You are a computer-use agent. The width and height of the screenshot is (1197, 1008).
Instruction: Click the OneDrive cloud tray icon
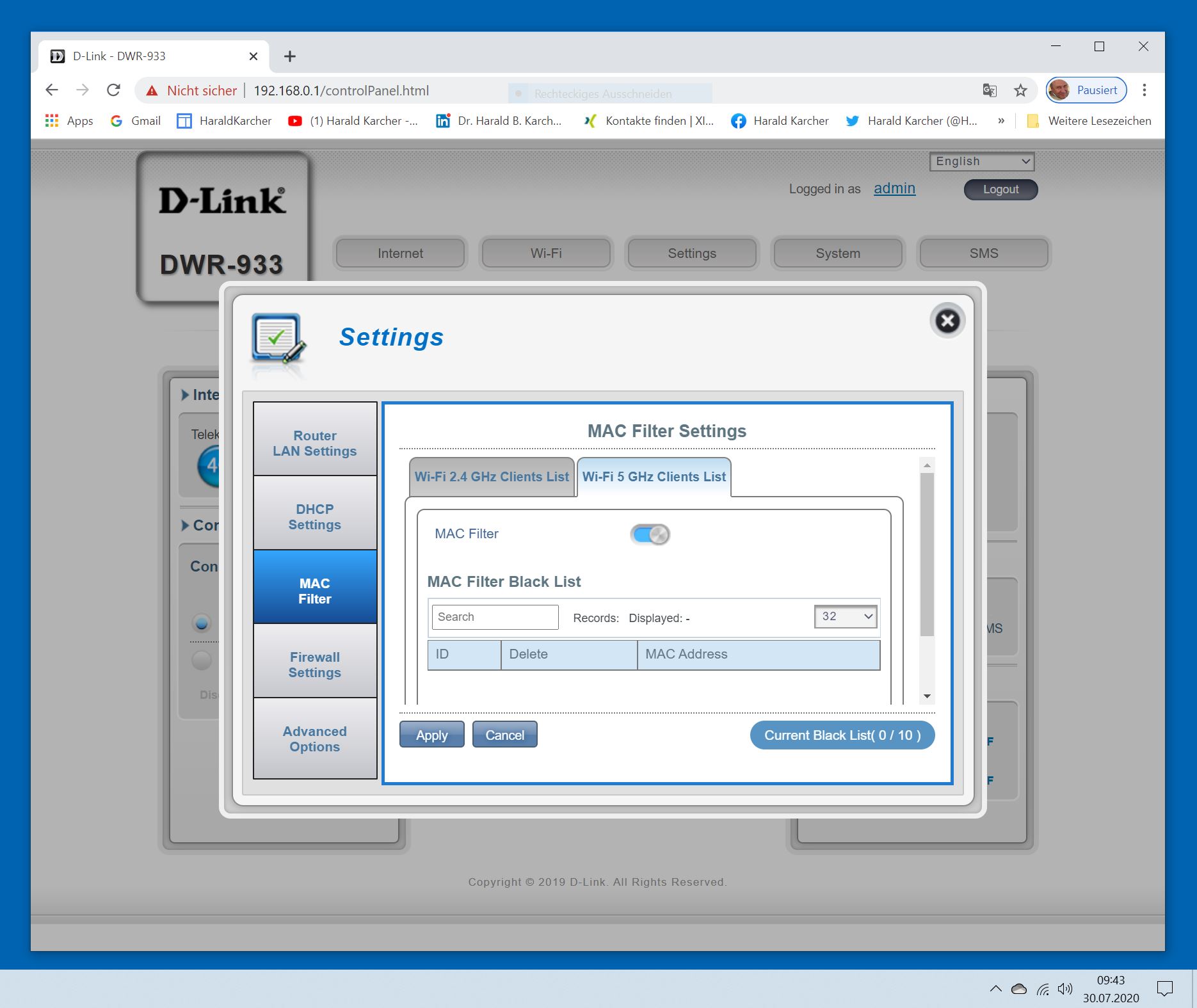[x=1019, y=989]
